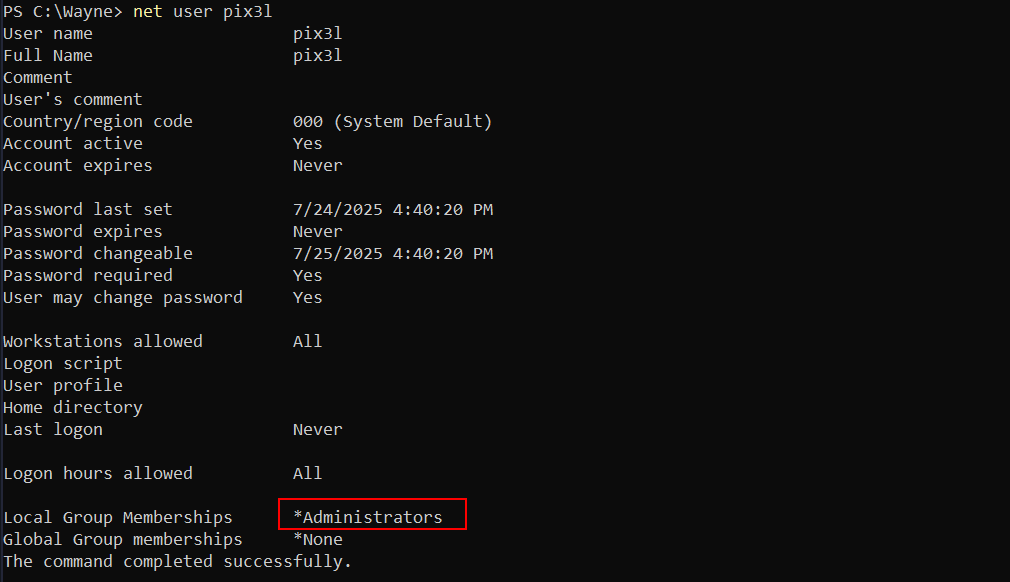Screen dimensions: 1010x582
Task: Click the PS C:\Wayne> prompt
Action: point(62,12)
